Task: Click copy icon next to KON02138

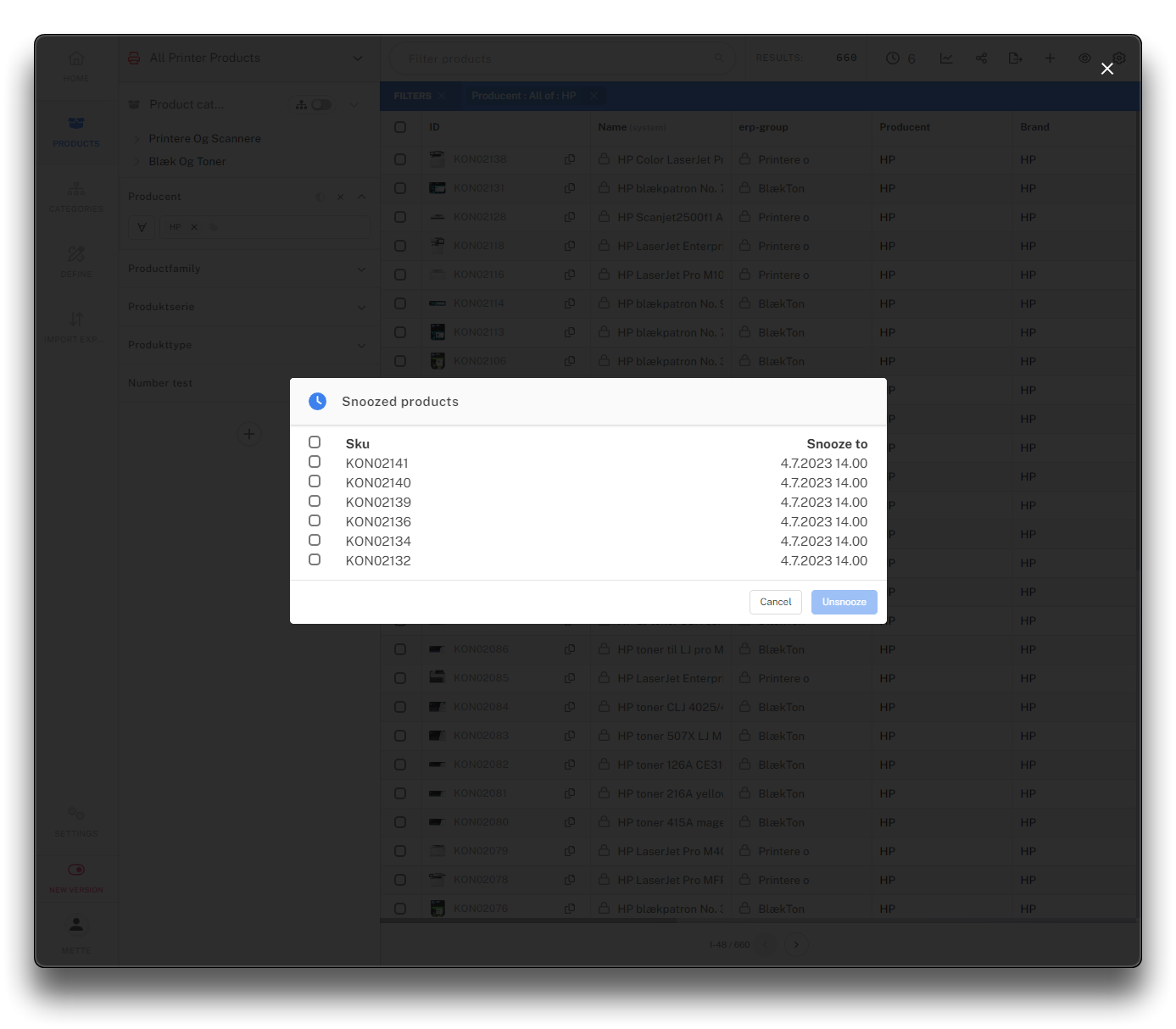Action: click(570, 159)
